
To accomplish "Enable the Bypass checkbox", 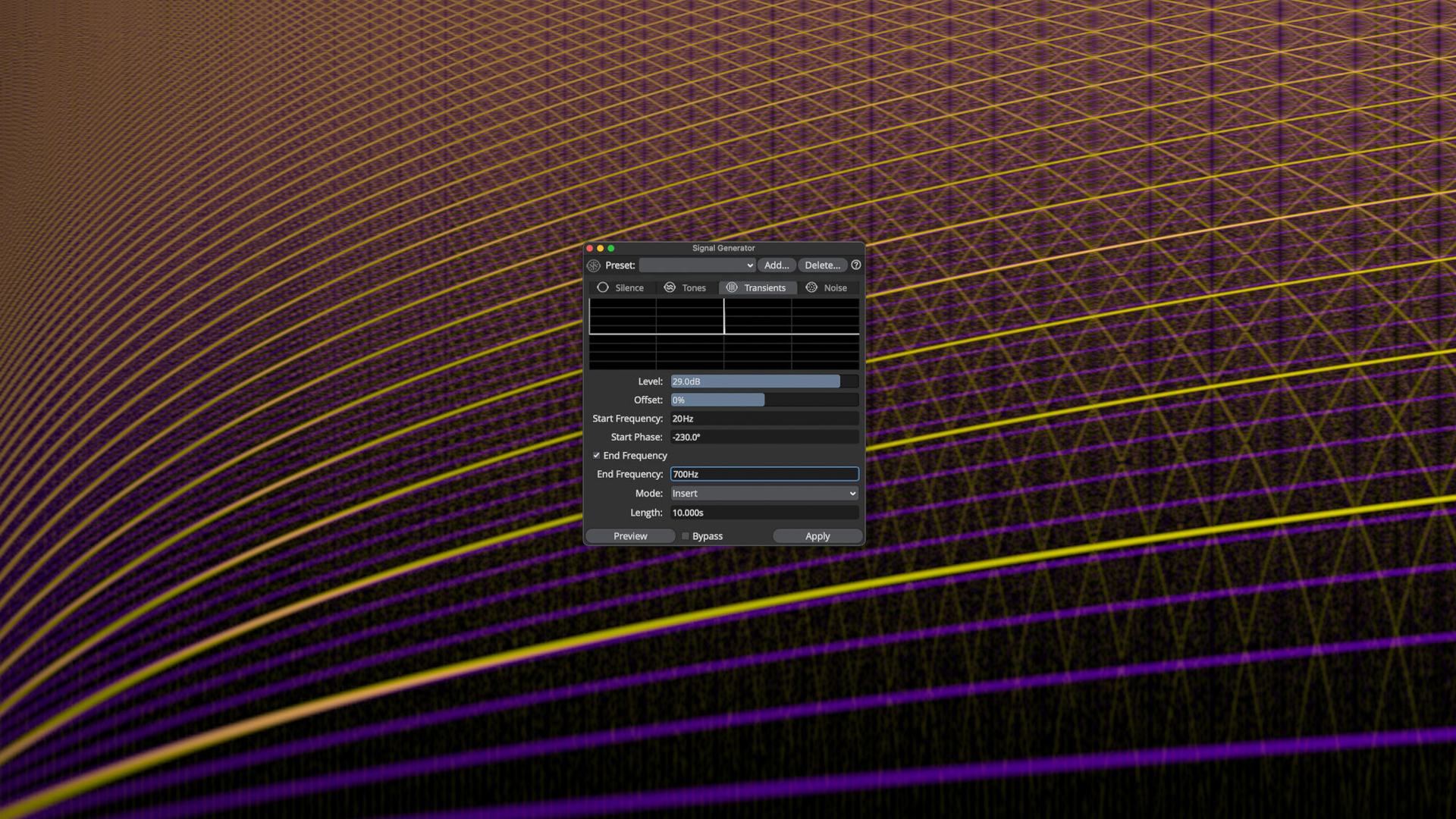I will tap(686, 536).
